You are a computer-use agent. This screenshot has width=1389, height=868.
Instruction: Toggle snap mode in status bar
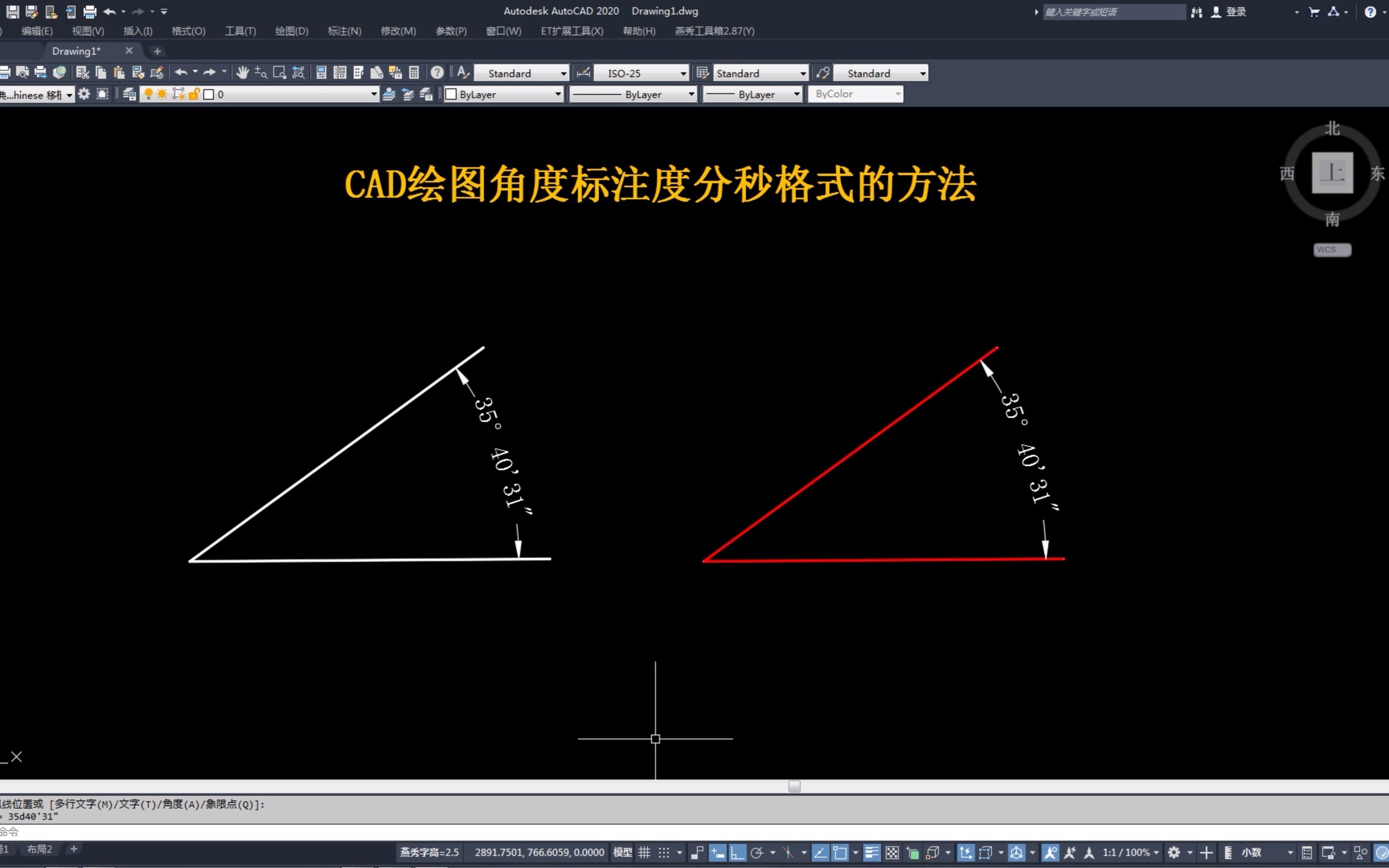[x=664, y=852]
